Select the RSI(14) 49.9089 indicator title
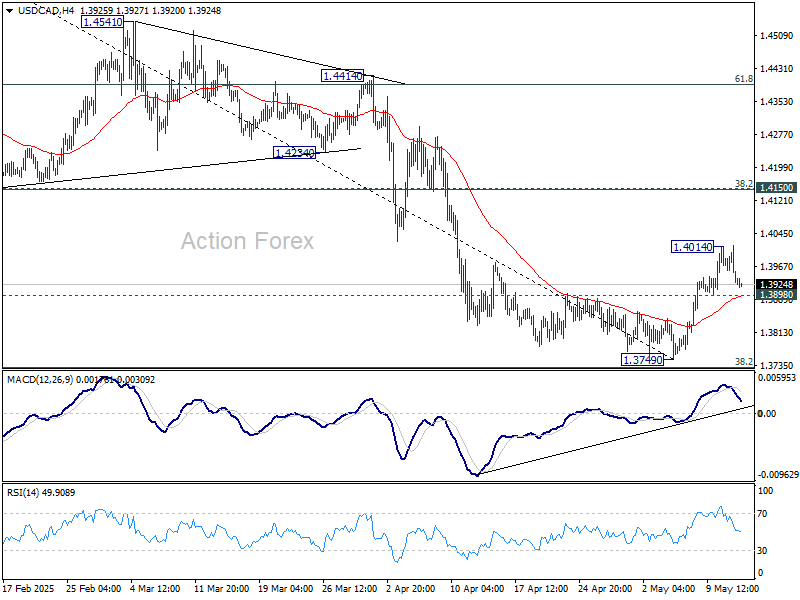This screenshot has height=600, width=800. click(x=41, y=493)
